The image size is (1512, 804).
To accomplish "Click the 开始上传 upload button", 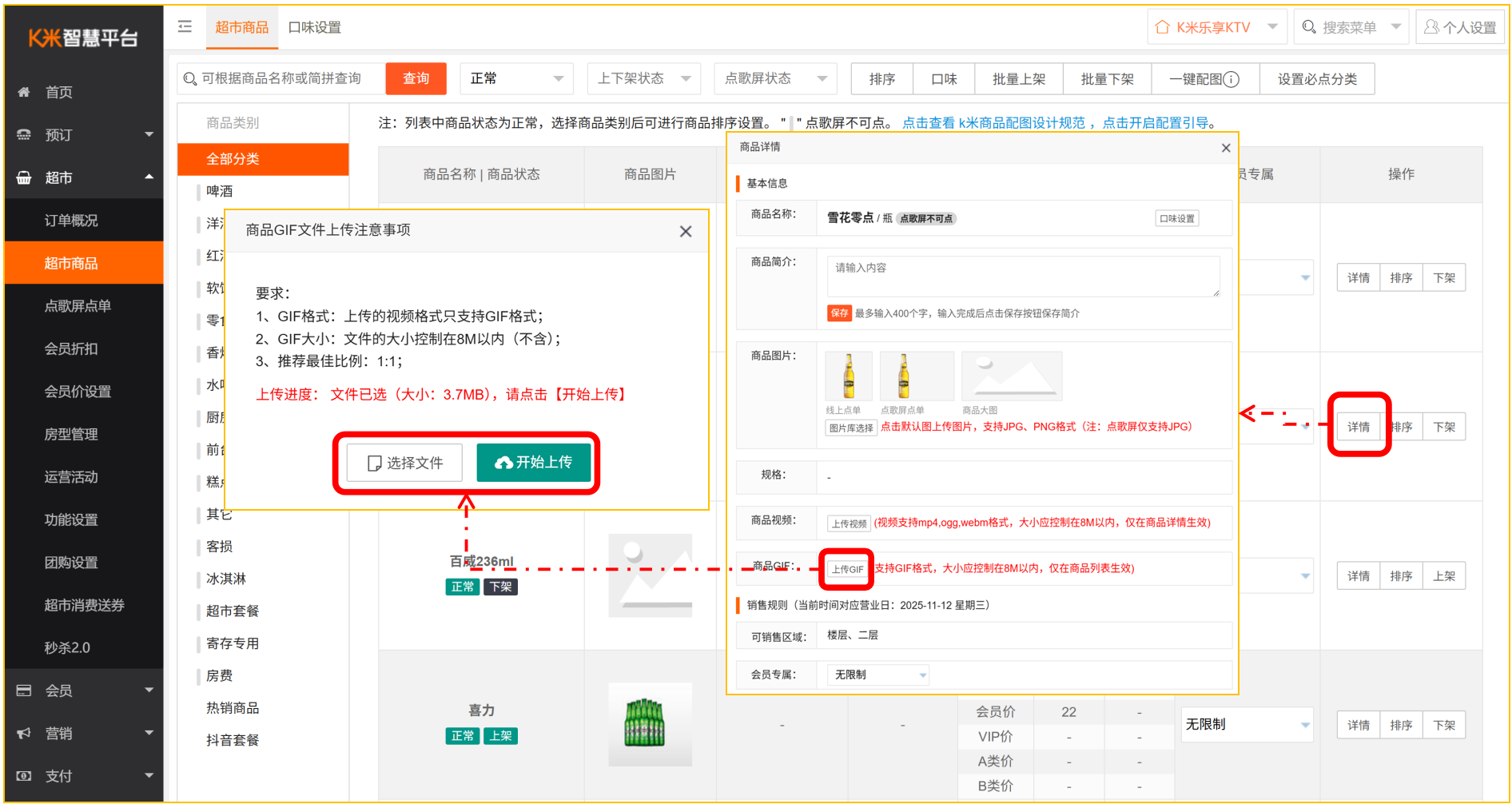I will click(x=535, y=463).
